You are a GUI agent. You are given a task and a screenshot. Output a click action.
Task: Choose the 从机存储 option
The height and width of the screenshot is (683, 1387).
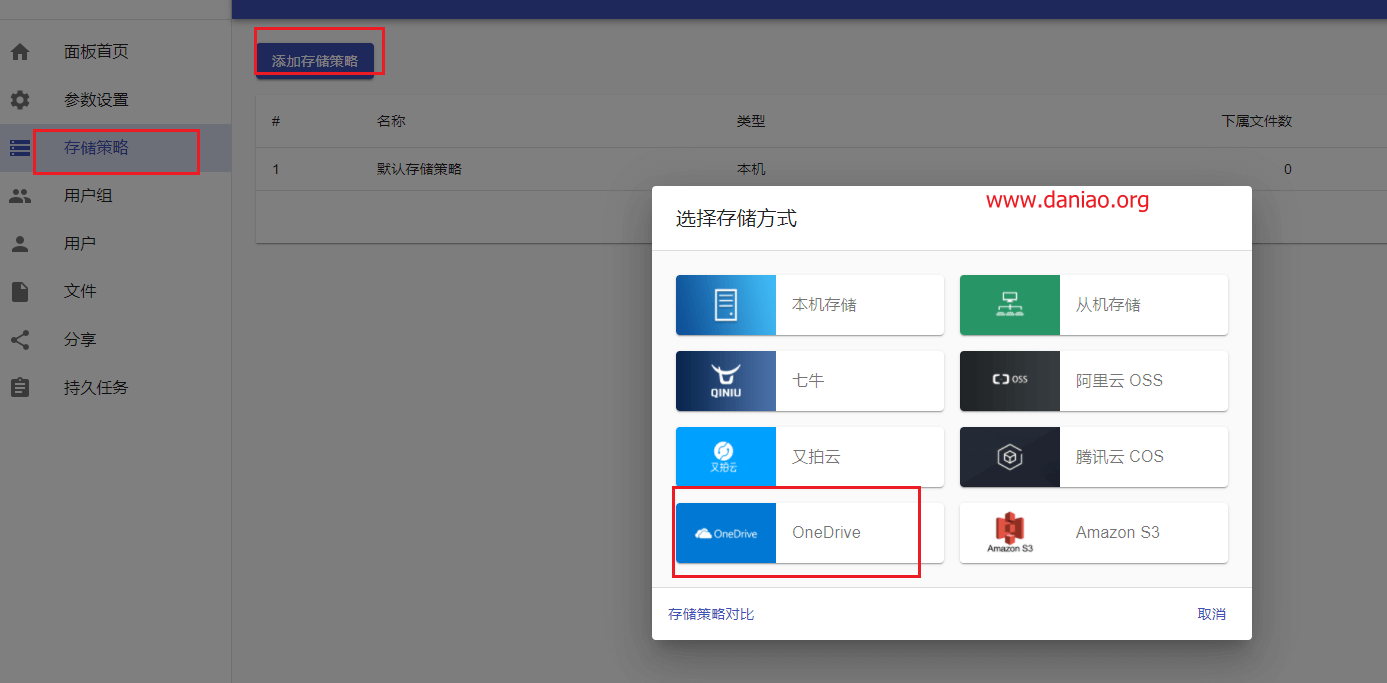tap(1094, 305)
